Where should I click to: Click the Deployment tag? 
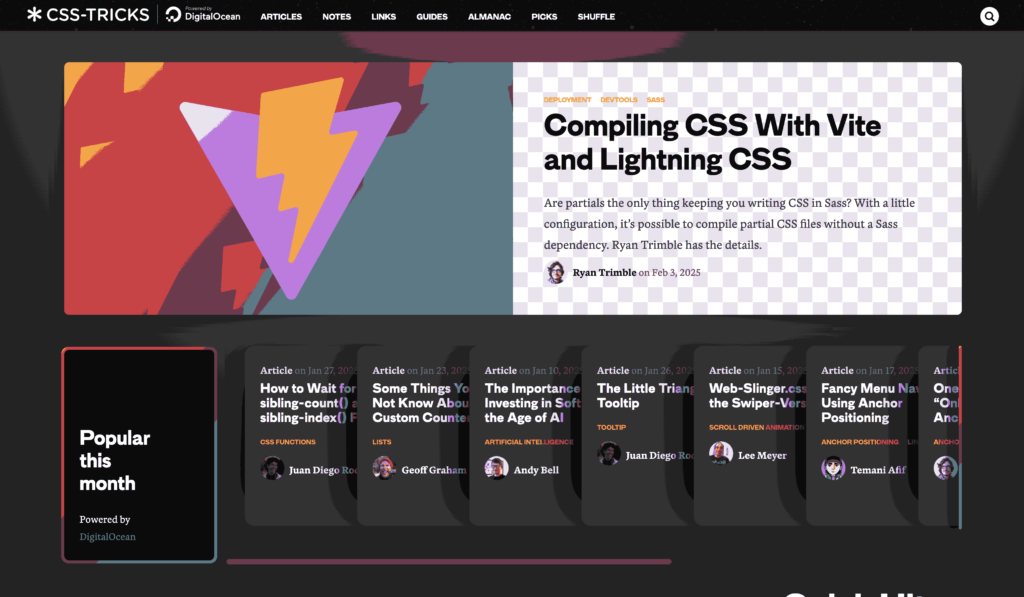[x=568, y=100]
